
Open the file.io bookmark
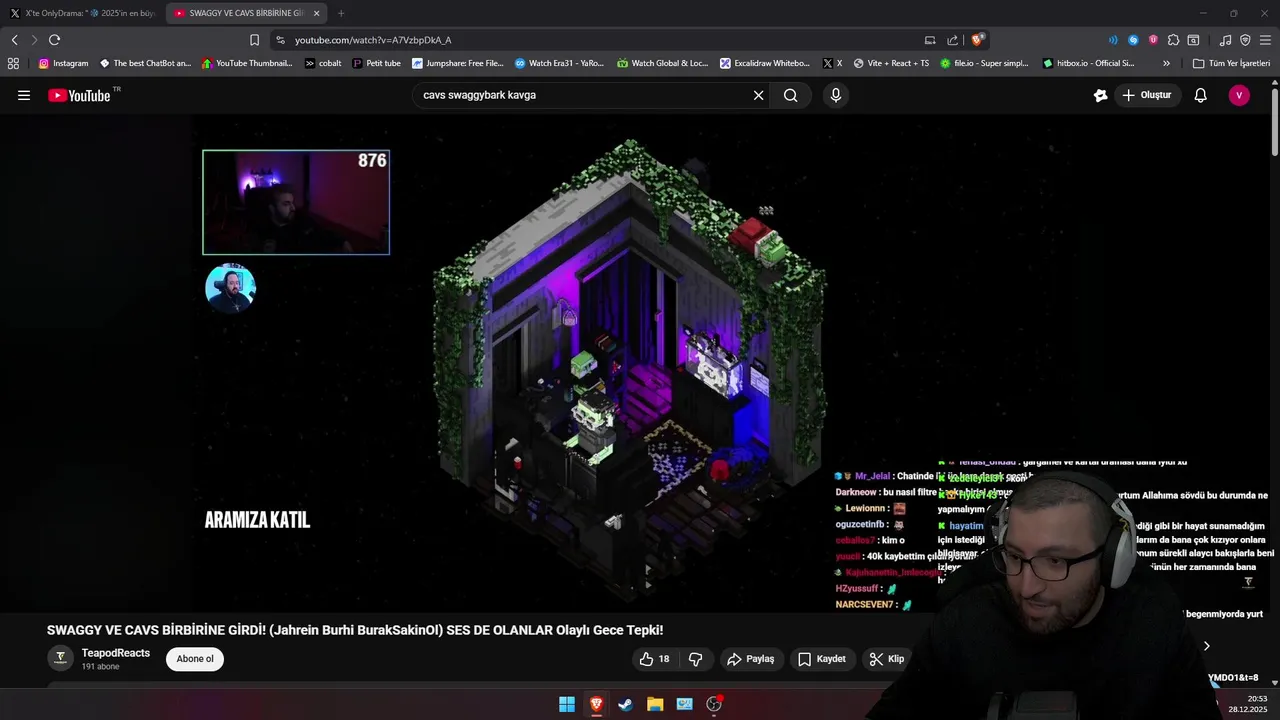984,63
